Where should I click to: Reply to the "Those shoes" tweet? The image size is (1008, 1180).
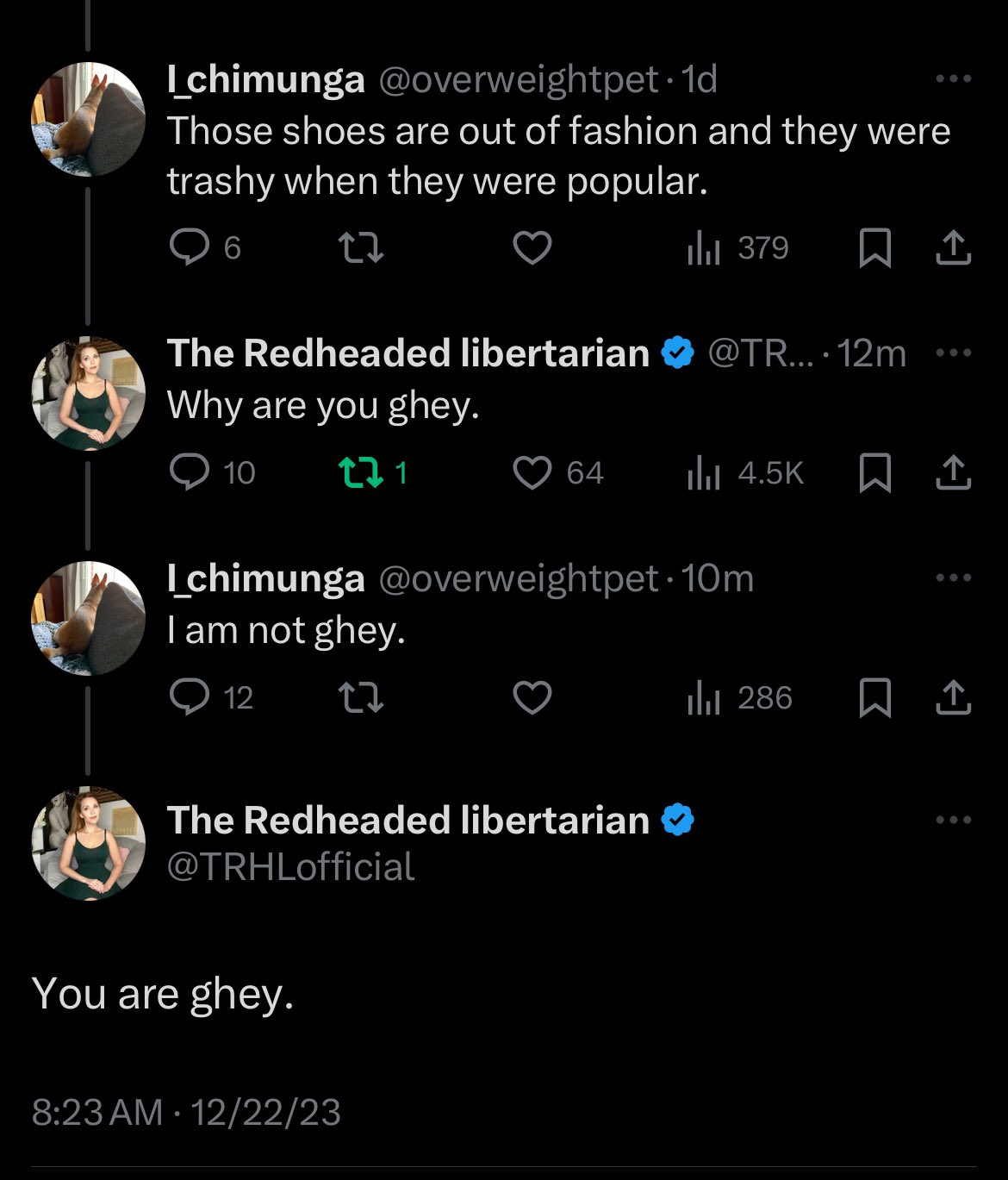pyautogui.click(x=190, y=248)
